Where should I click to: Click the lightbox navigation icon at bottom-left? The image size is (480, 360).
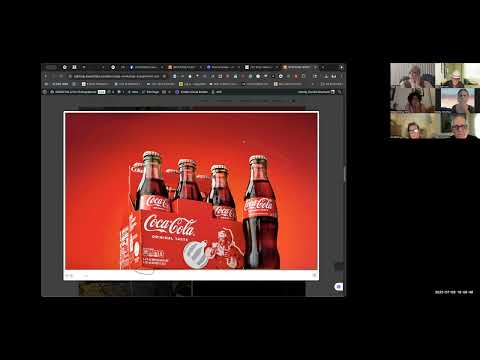coord(69,275)
